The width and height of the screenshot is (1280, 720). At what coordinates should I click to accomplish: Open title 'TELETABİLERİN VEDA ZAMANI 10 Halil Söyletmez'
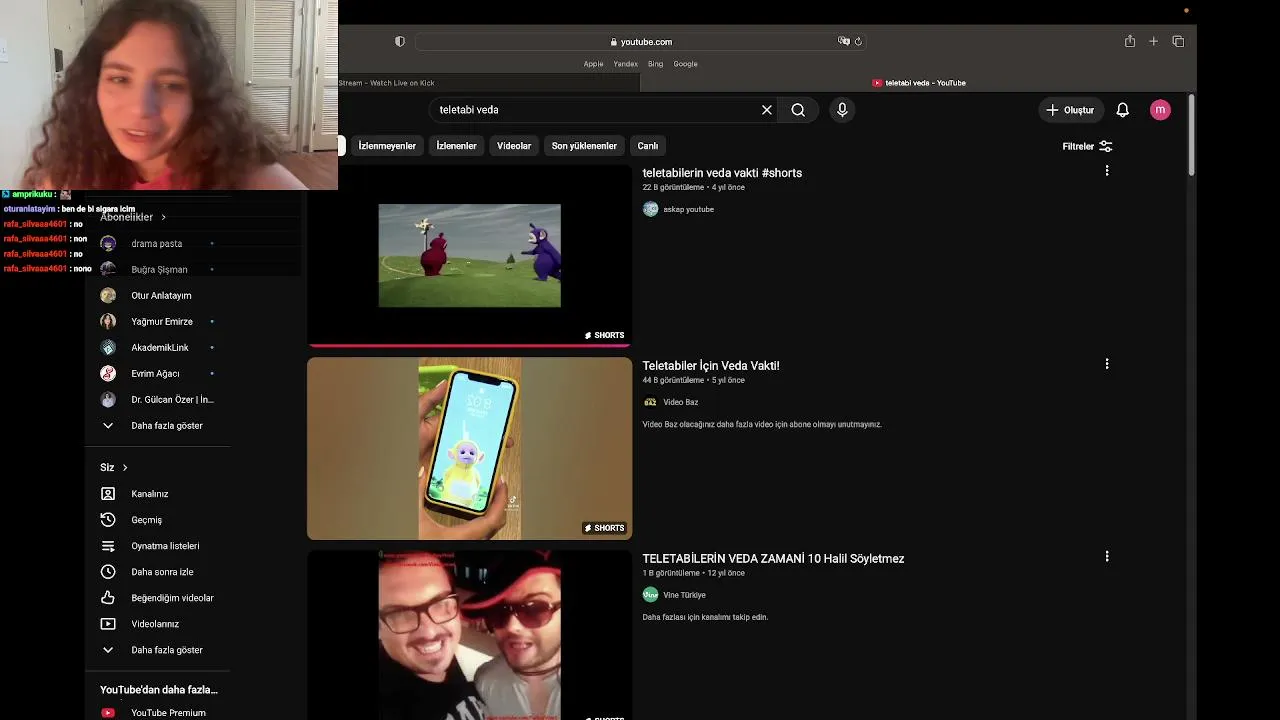773,559
